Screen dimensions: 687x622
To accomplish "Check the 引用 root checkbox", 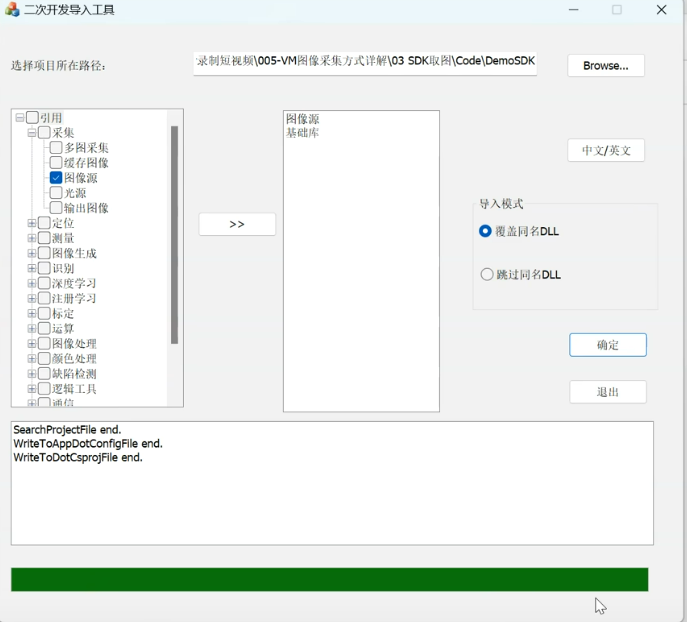I will [x=32, y=117].
